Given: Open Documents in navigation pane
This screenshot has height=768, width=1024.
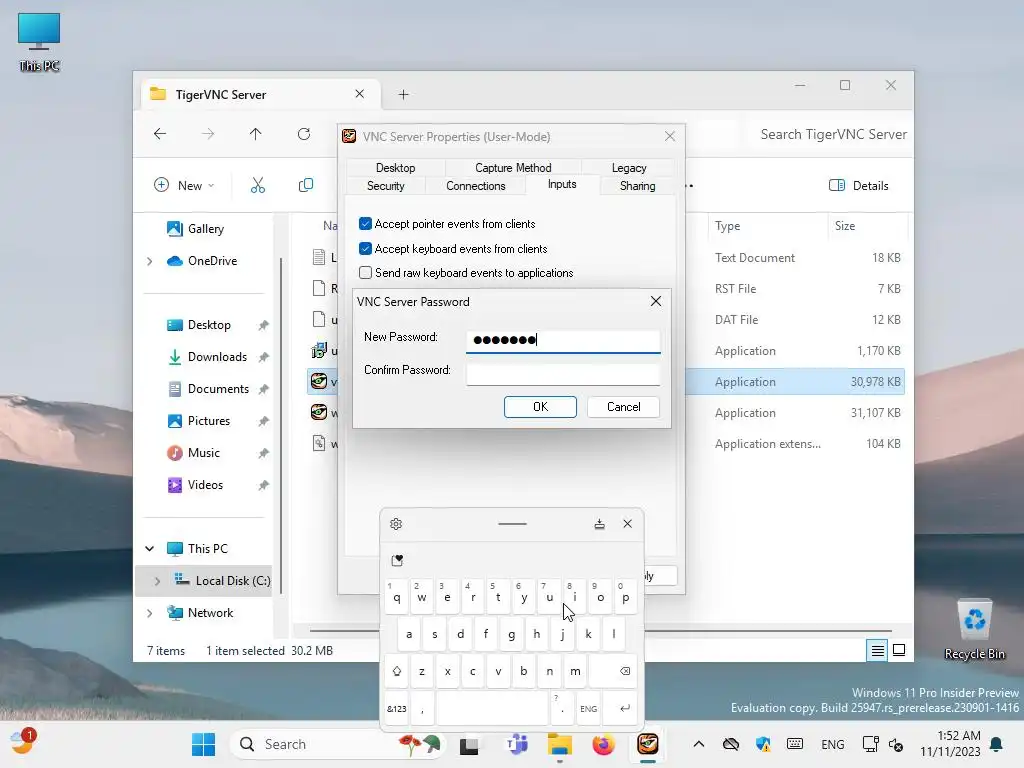Looking at the screenshot, I should pos(218,389).
